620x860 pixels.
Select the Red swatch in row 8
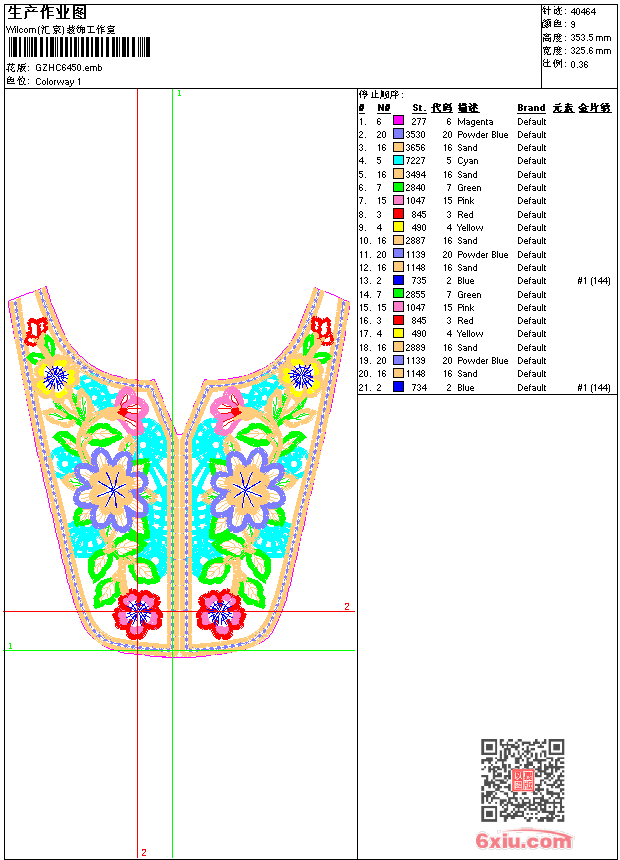(398, 214)
